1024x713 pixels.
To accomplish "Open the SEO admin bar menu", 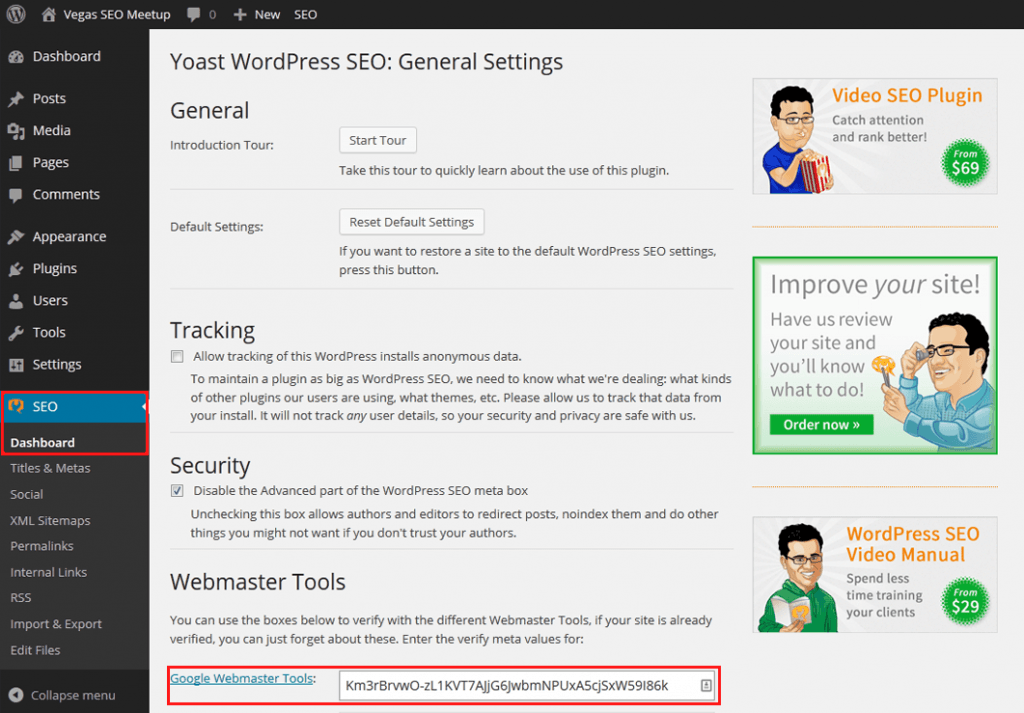I will 305,14.
